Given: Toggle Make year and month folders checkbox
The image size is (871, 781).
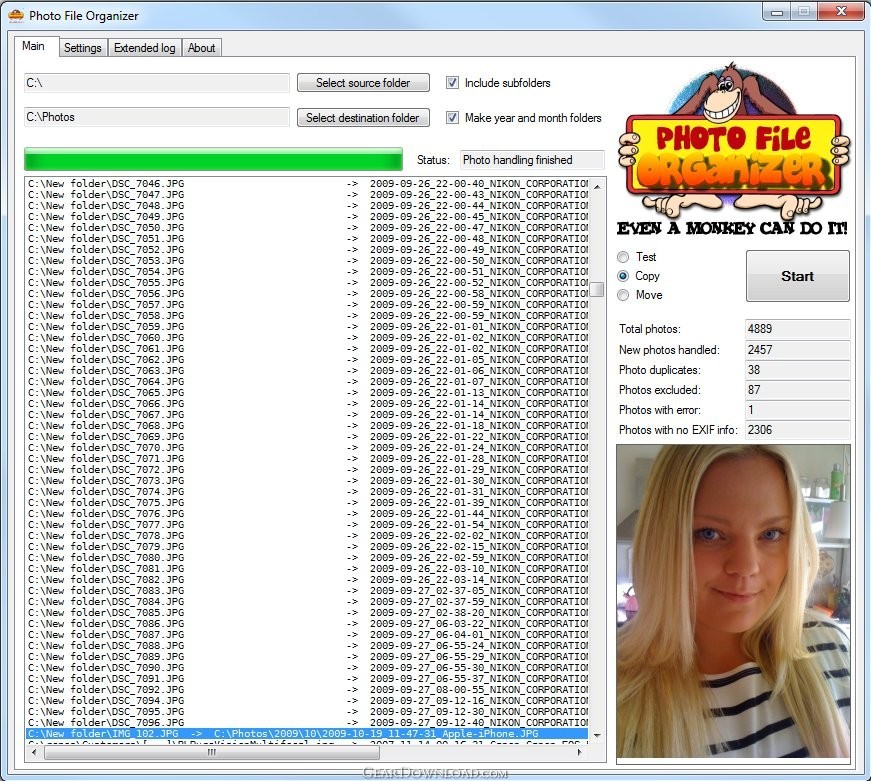Looking at the screenshot, I should [452, 118].
